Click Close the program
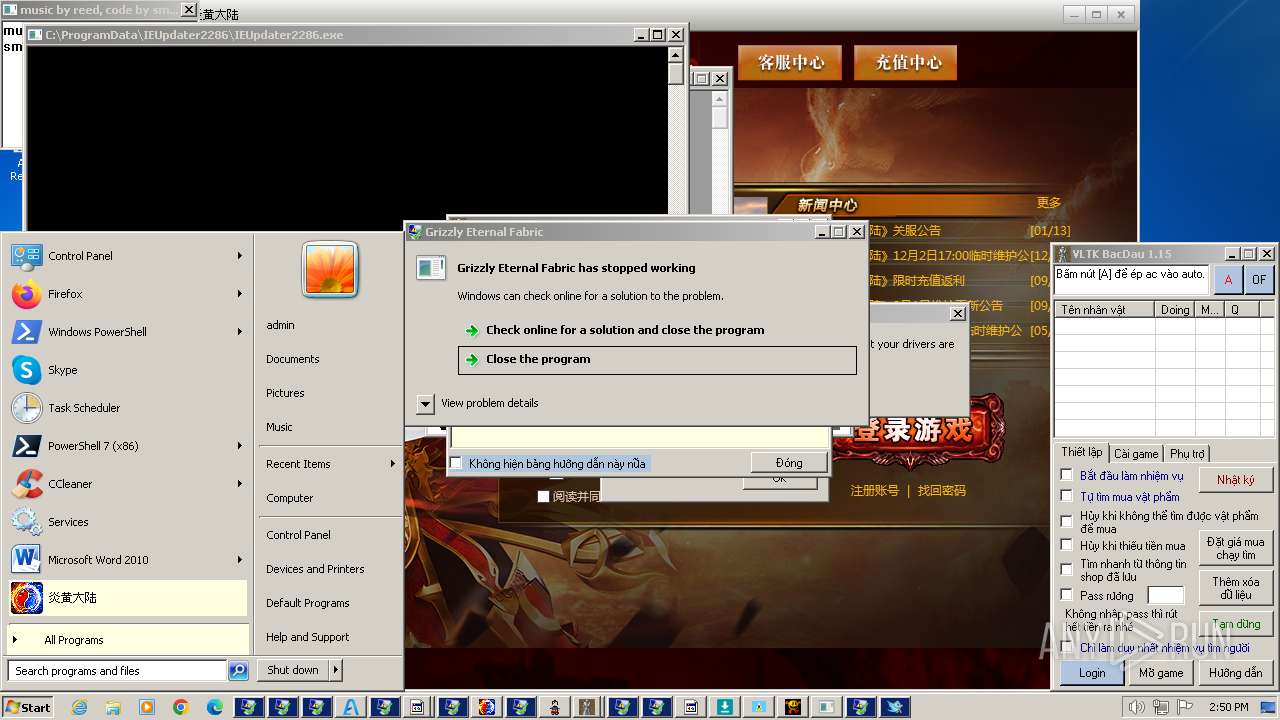The height and width of the screenshot is (720, 1280). pos(657,360)
